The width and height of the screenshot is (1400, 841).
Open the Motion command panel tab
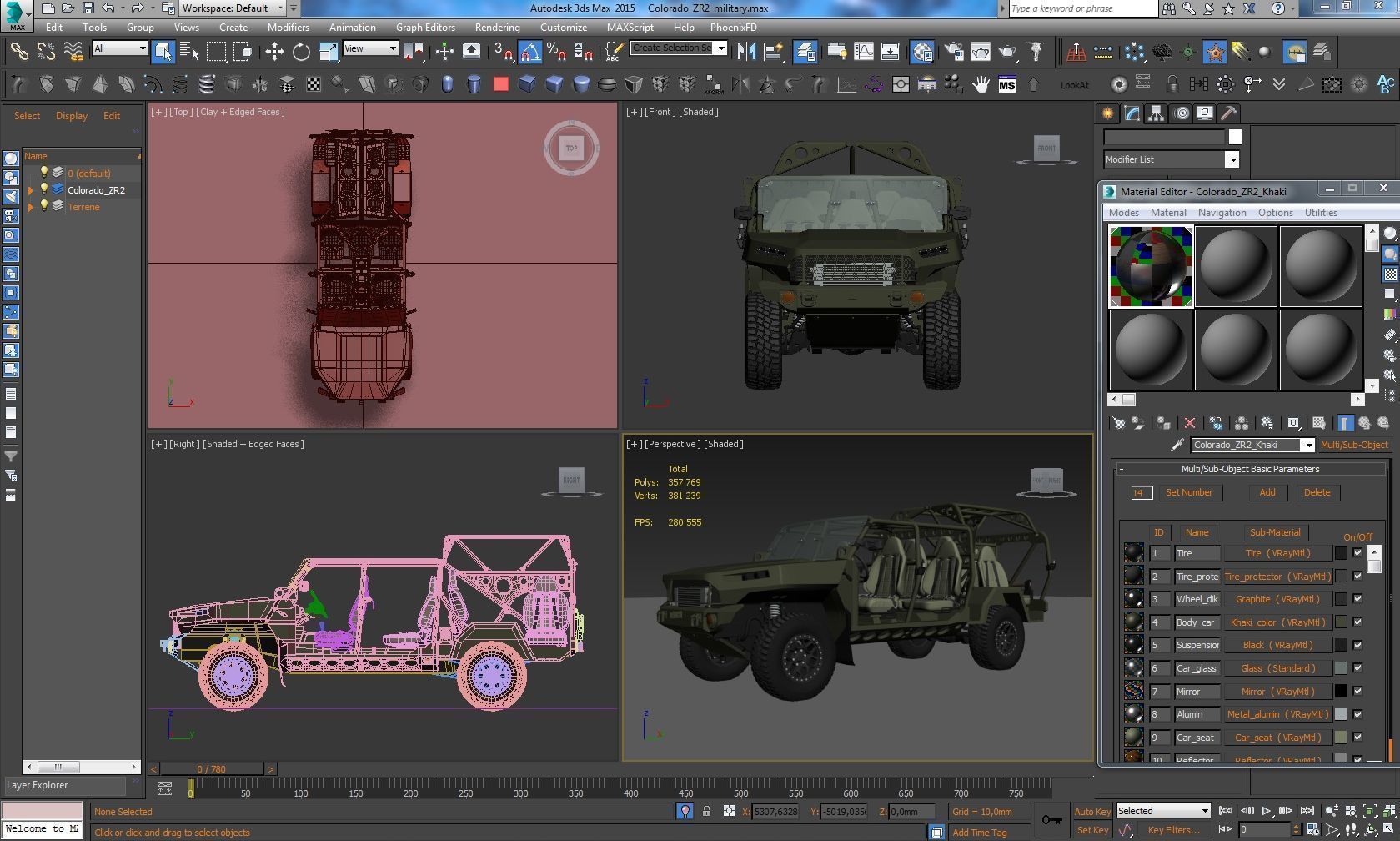pyautogui.click(x=1180, y=113)
